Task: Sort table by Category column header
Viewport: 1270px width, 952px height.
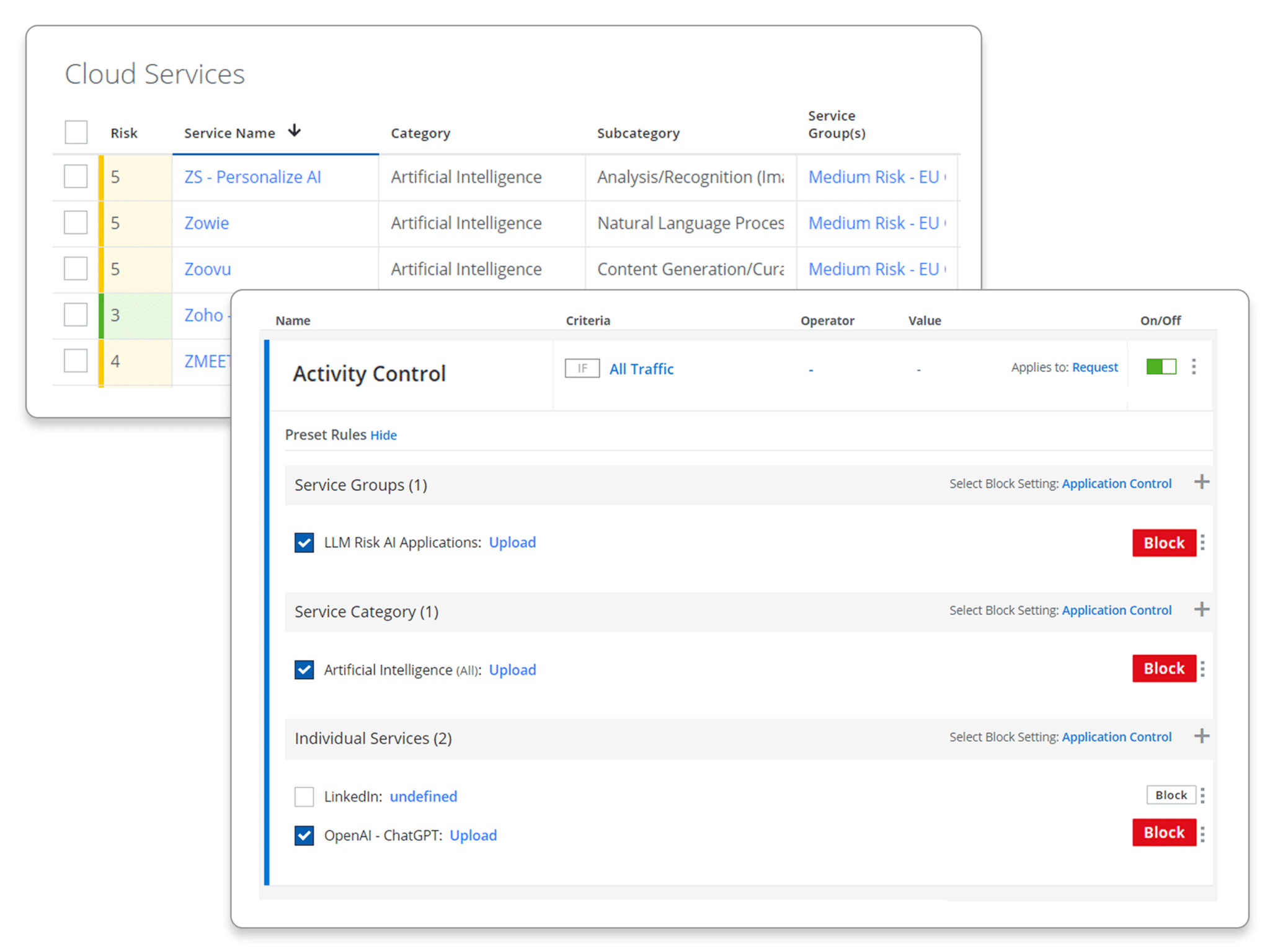Action: (x=420, y=133)
